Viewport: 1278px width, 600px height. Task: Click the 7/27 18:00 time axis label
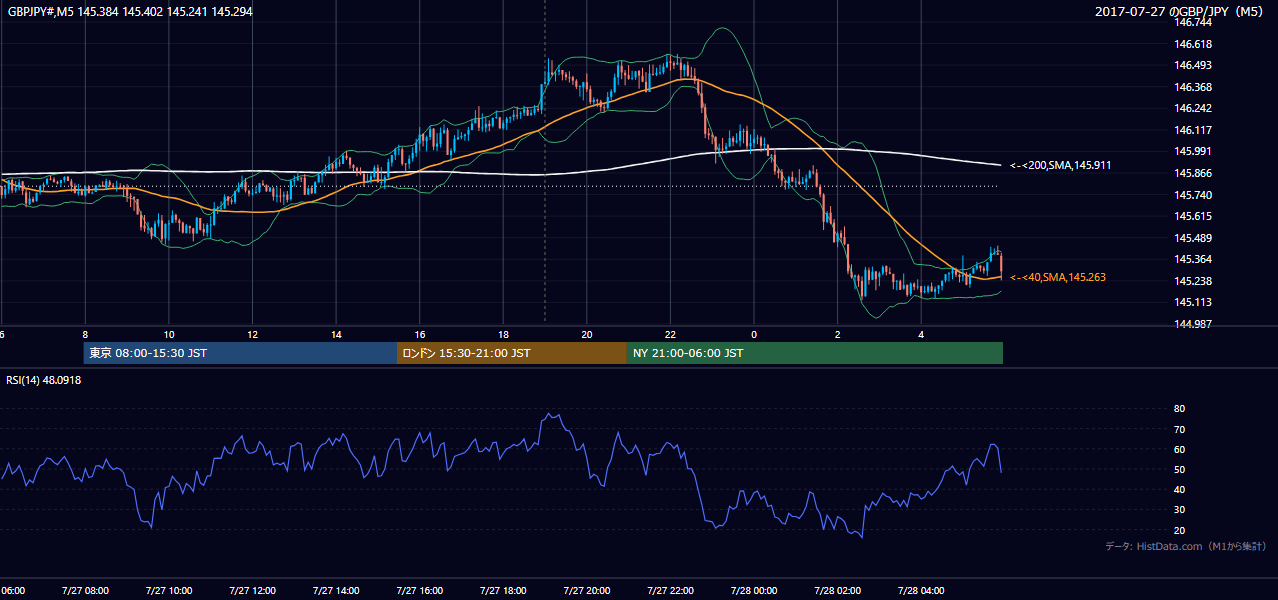(502, 590)
